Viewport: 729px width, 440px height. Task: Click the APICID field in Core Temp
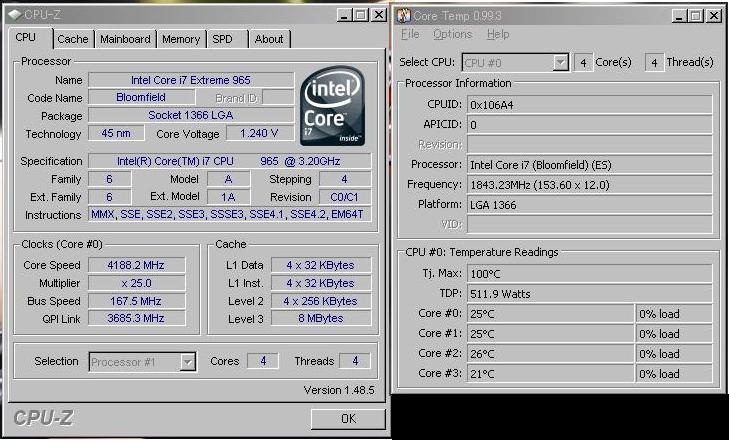590,125
